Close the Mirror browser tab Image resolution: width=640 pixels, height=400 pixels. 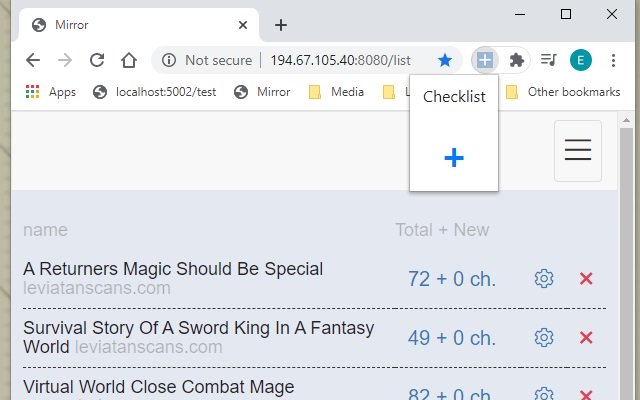point(243,25)
